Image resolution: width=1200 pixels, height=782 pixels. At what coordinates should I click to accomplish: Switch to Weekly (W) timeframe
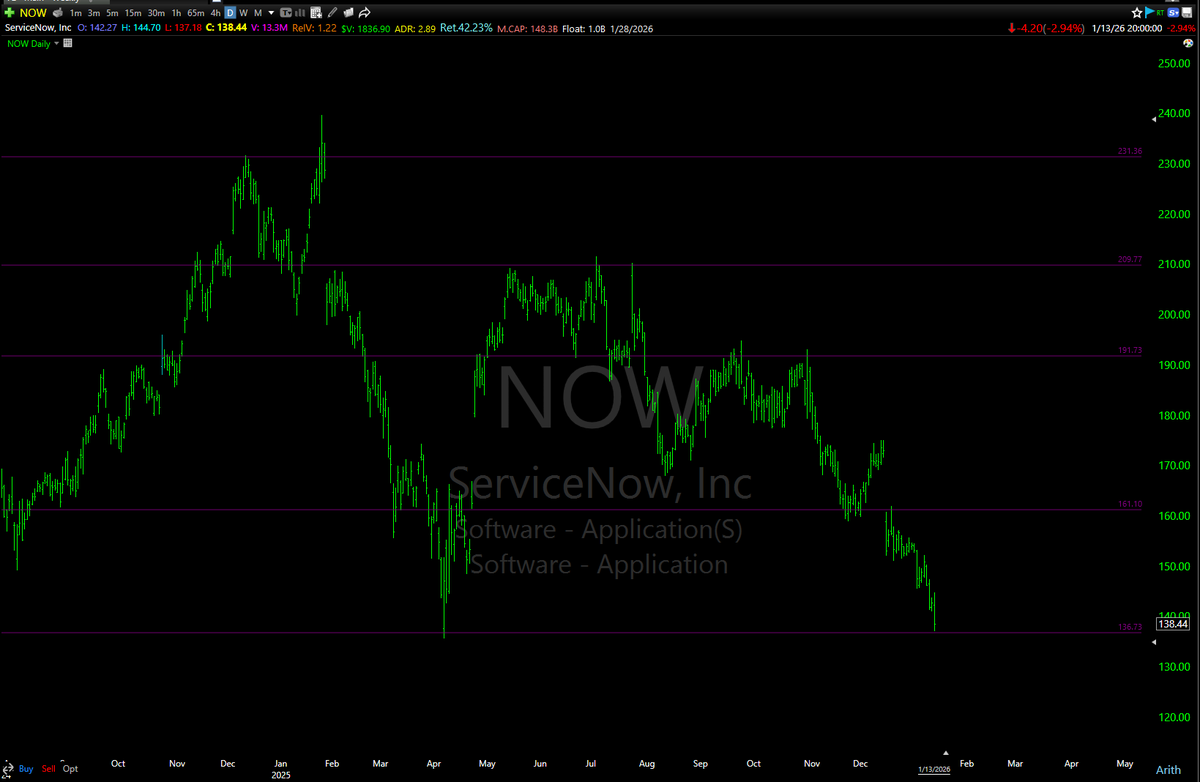(243, 13)
